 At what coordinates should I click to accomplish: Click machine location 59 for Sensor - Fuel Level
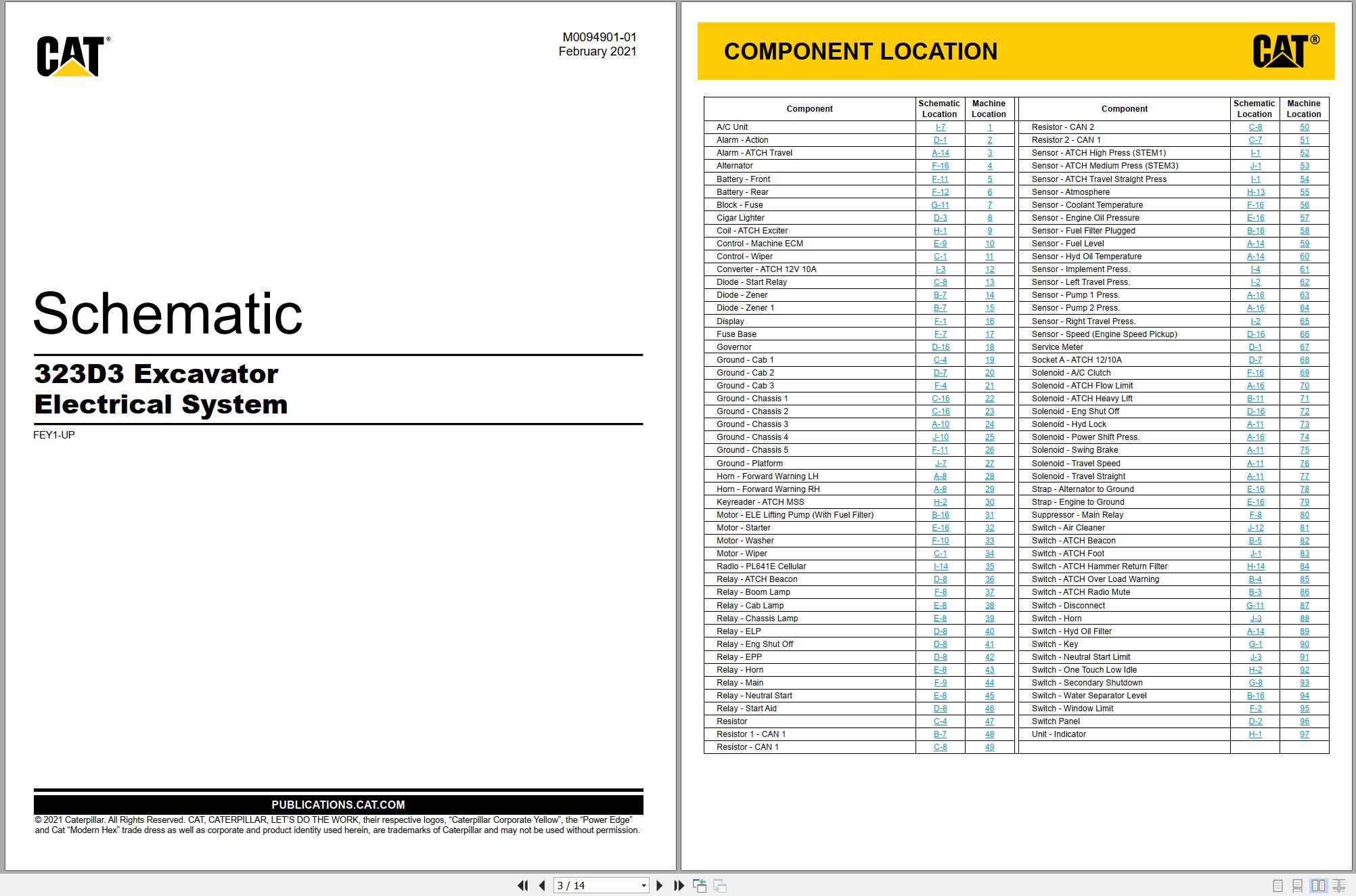tap(1304, 244)
